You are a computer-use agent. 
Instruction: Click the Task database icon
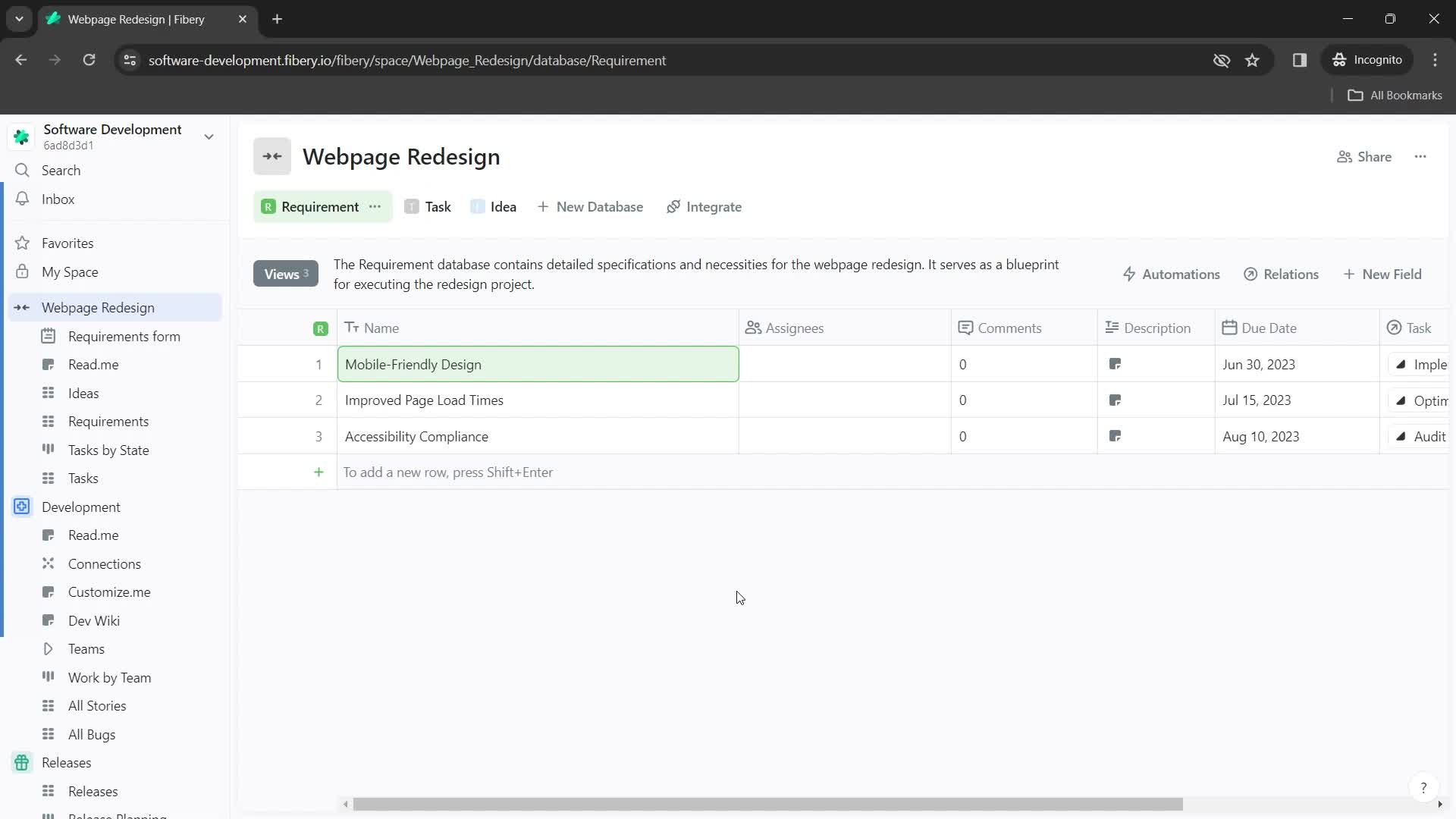click(411, 207)
